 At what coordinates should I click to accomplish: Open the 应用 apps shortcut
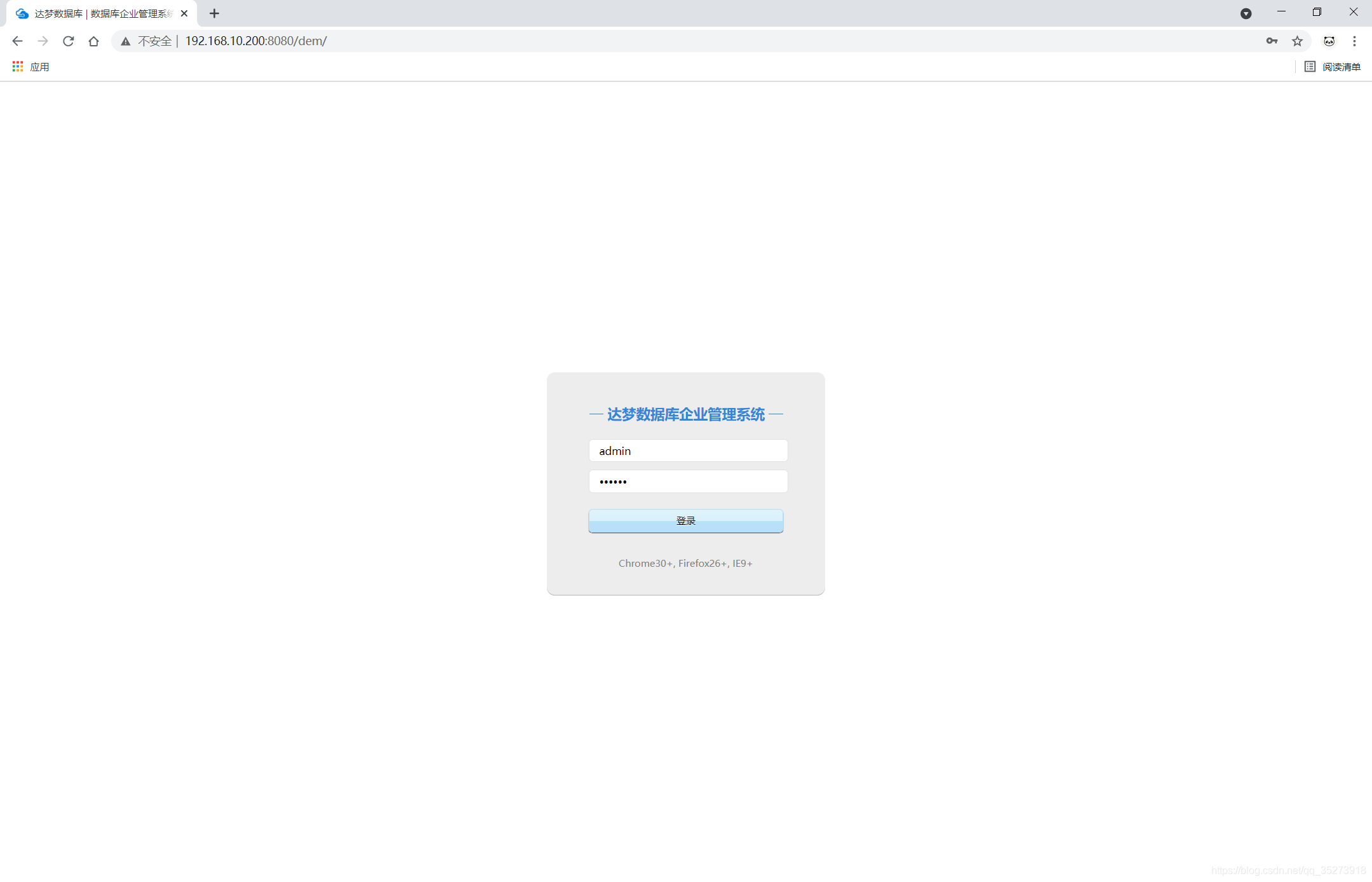click(30, 67)
